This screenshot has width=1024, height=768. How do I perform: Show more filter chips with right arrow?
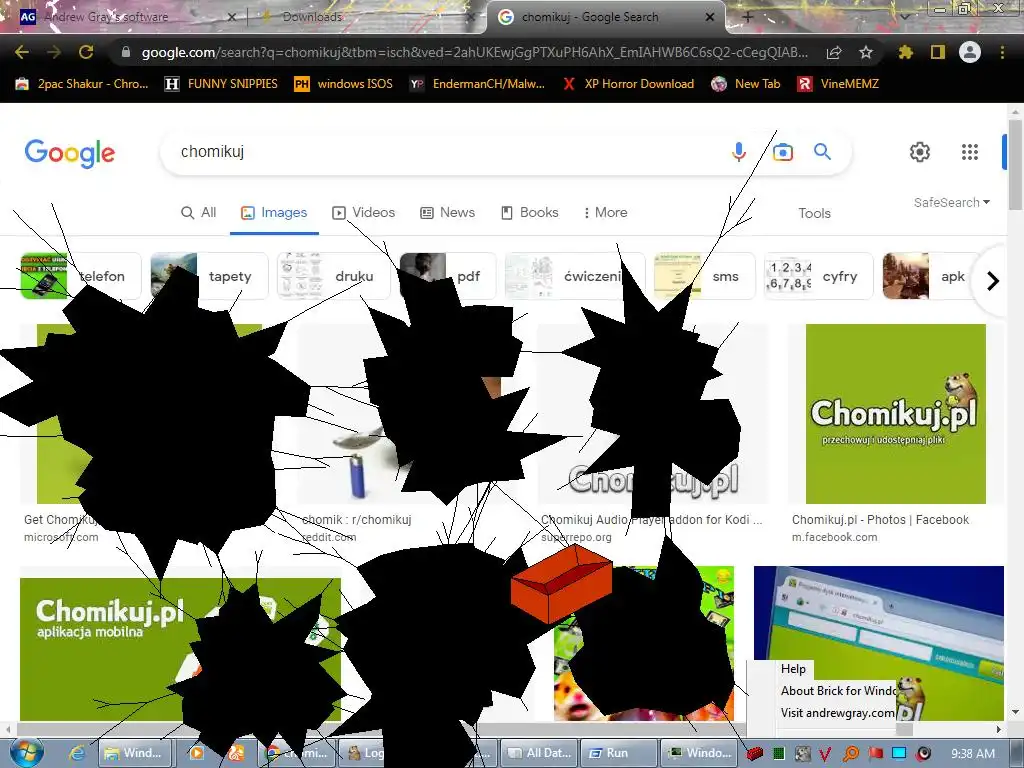click(993, 281)
